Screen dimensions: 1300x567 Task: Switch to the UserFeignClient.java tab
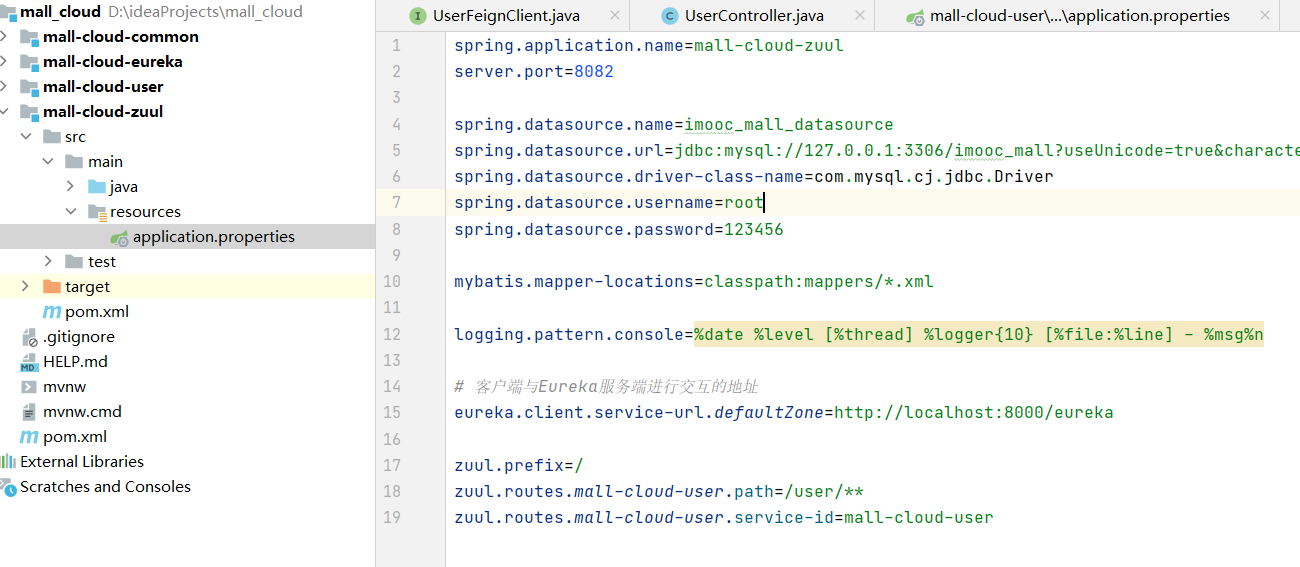(x=505, y=16)
